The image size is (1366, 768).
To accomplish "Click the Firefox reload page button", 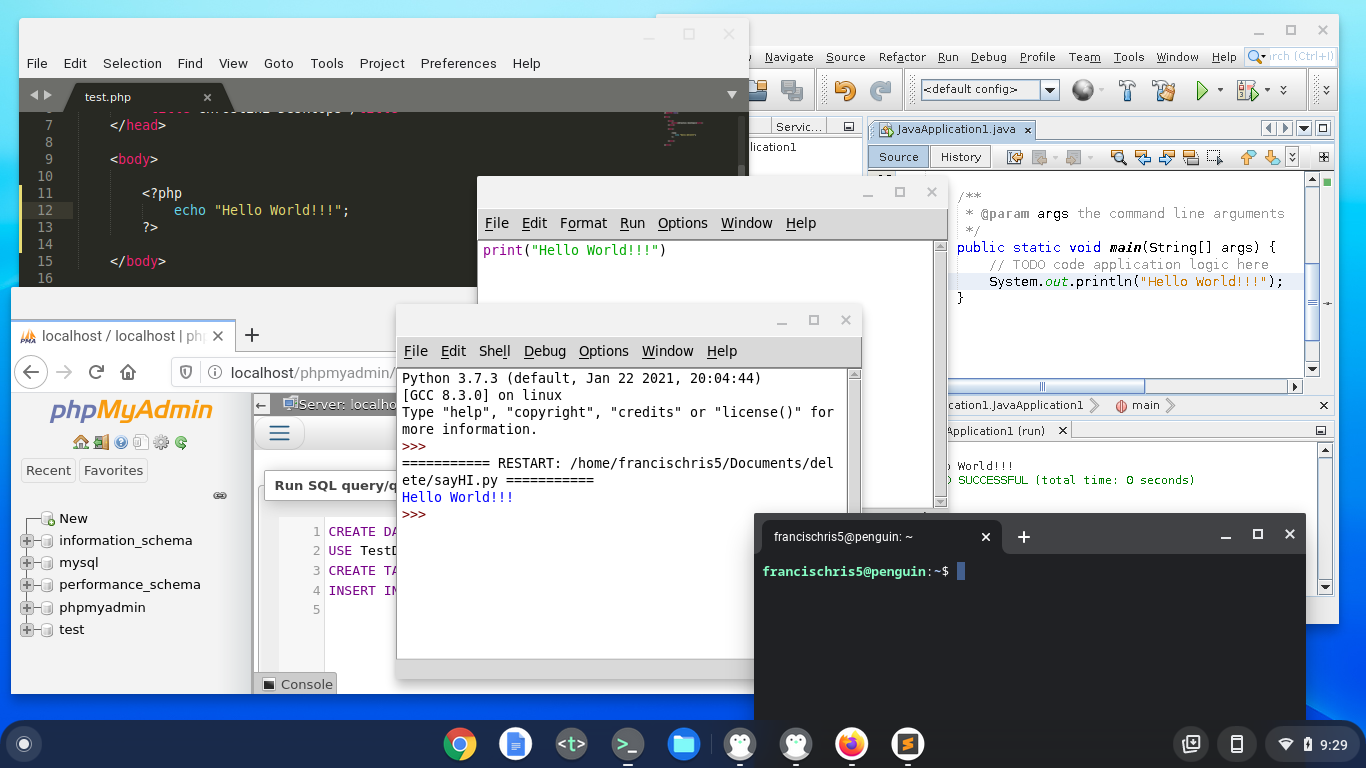I will 96,372.
